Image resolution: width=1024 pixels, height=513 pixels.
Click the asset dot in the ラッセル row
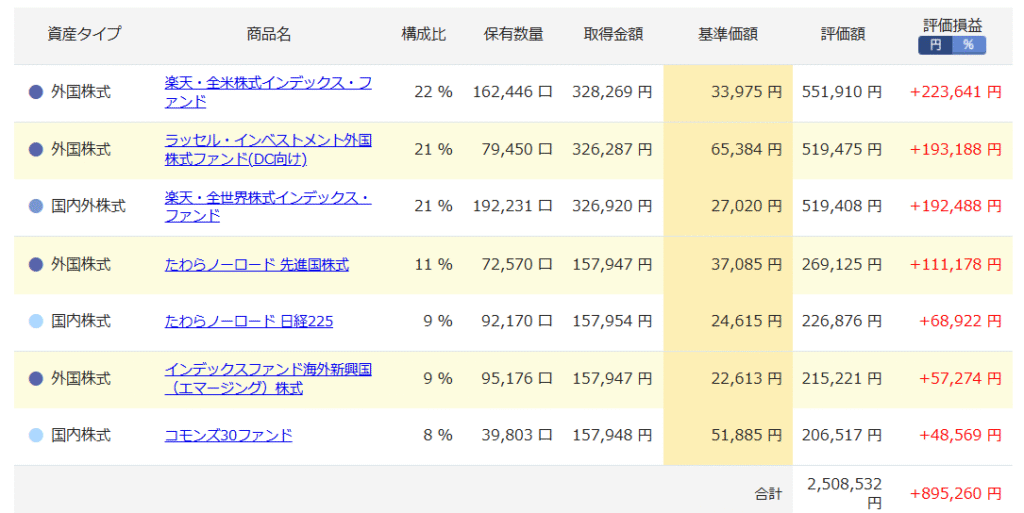click(36, 149)
